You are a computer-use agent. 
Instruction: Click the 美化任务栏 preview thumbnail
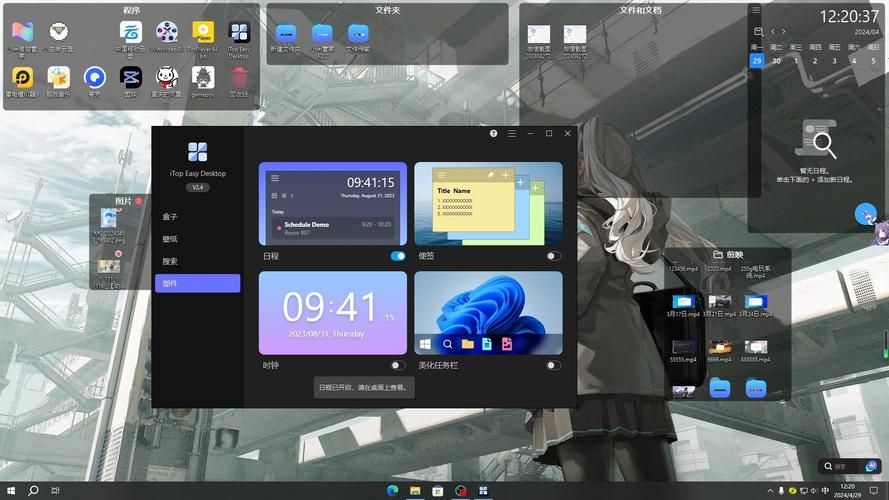coord(489,313)
